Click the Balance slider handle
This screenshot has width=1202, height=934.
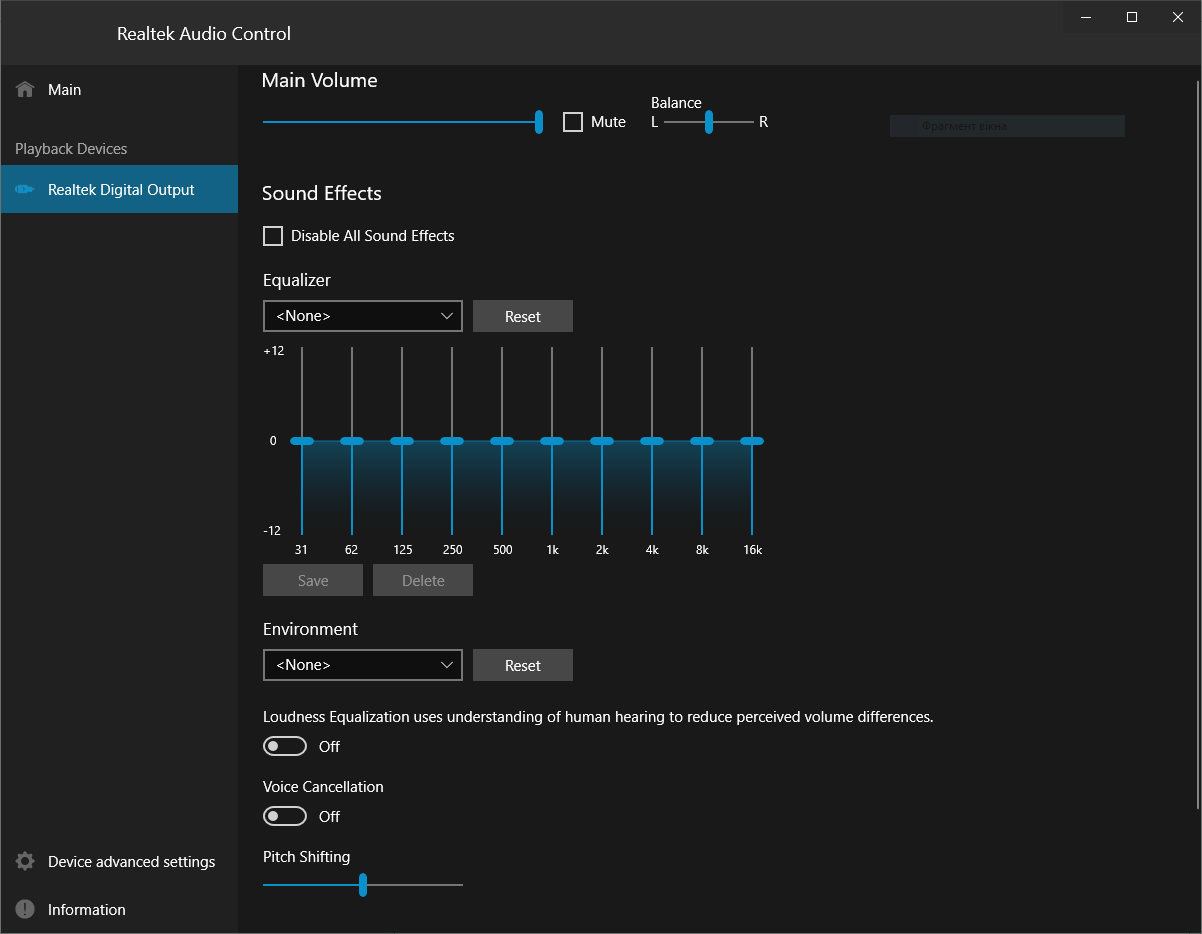pyautogui.click(x=709, y=122)
